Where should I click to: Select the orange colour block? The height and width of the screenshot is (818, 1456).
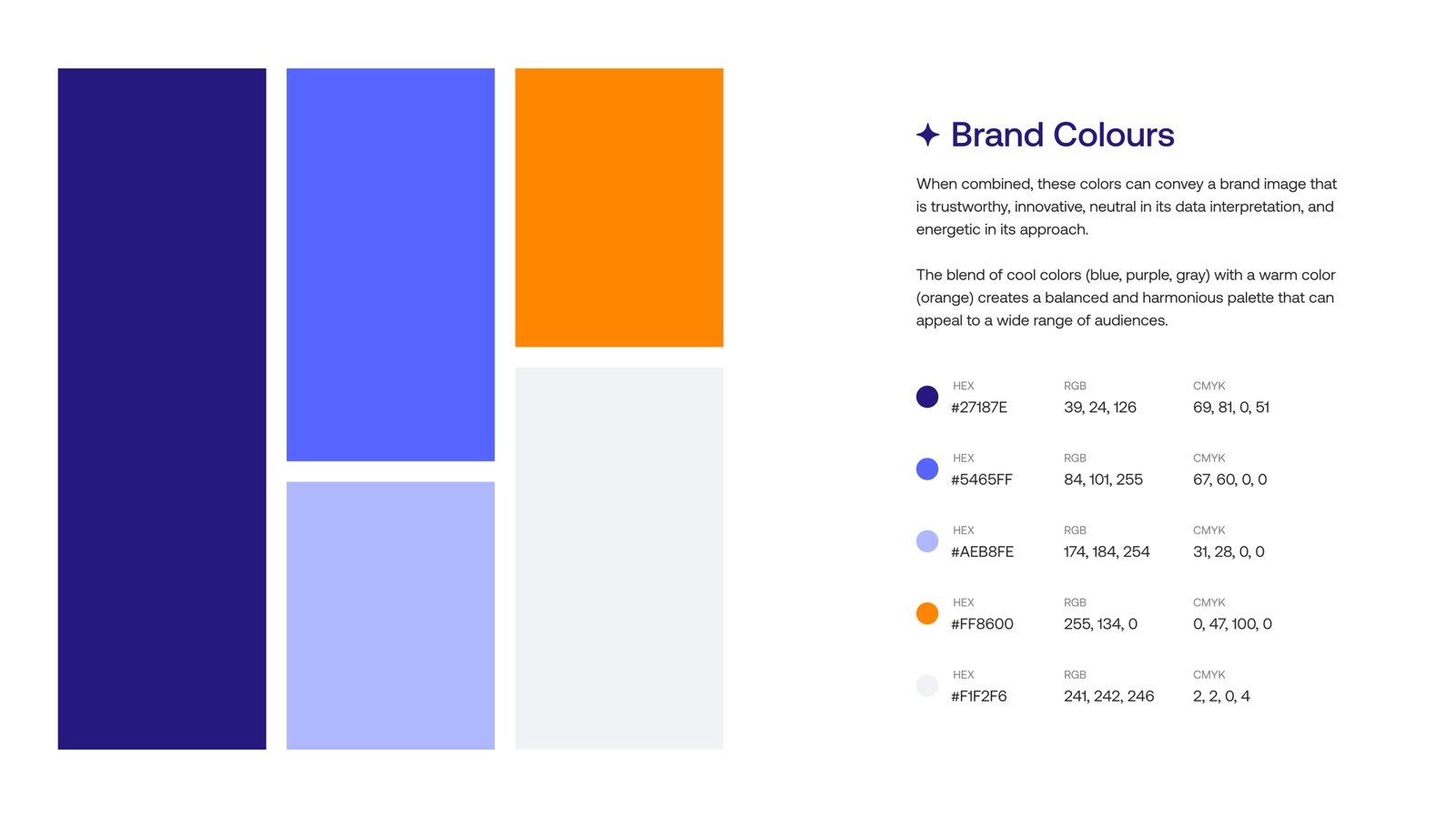coord(619,207)
